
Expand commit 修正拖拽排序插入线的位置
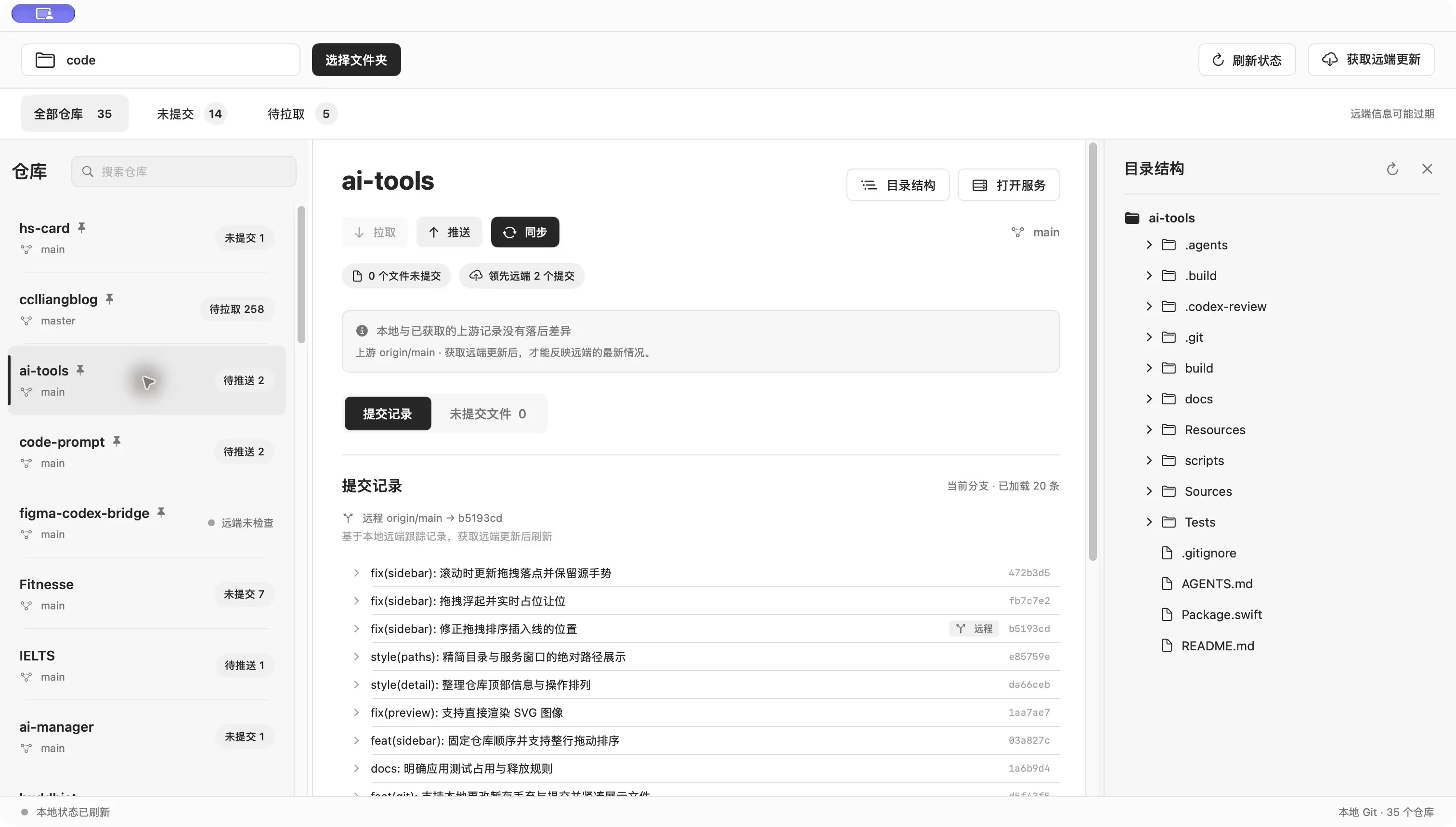(x=356, y=629)
